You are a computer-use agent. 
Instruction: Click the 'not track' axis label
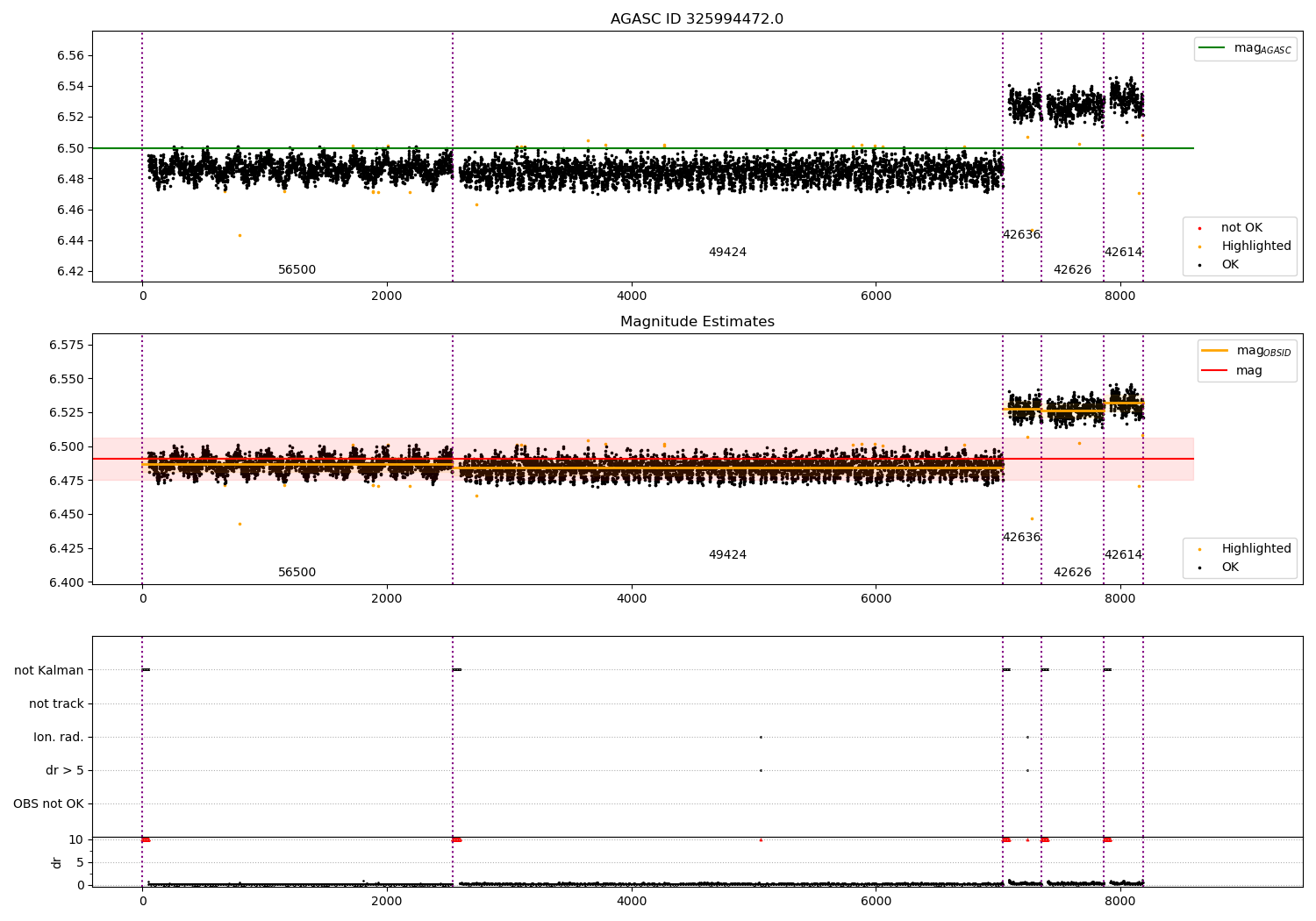(56, 703)
